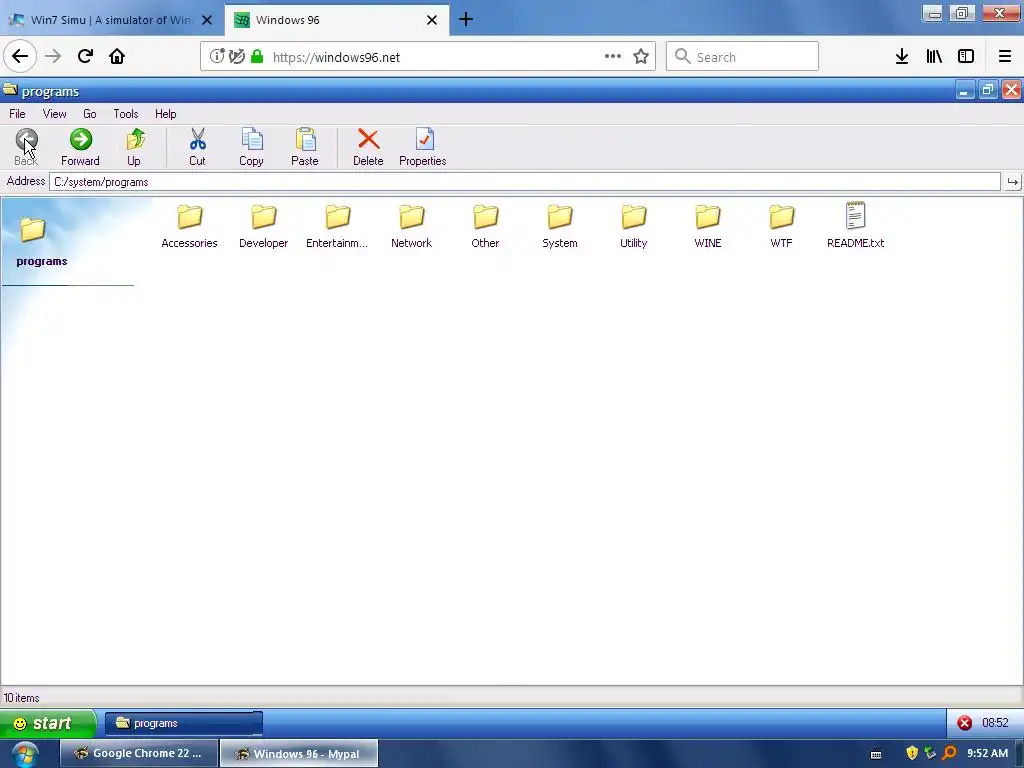Click the green Forward arrow icon
The image size is (1024, 768).
click(81, 139)
